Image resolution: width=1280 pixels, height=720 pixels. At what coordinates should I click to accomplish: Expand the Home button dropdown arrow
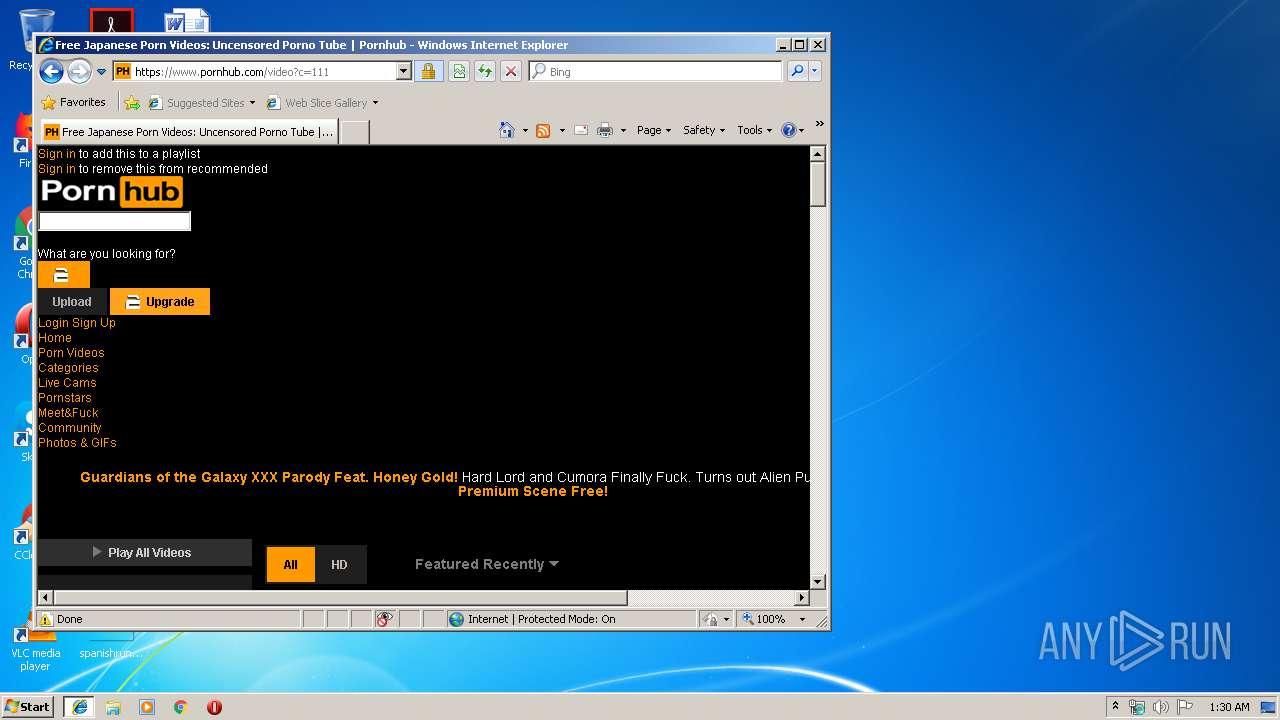(525, 130)
